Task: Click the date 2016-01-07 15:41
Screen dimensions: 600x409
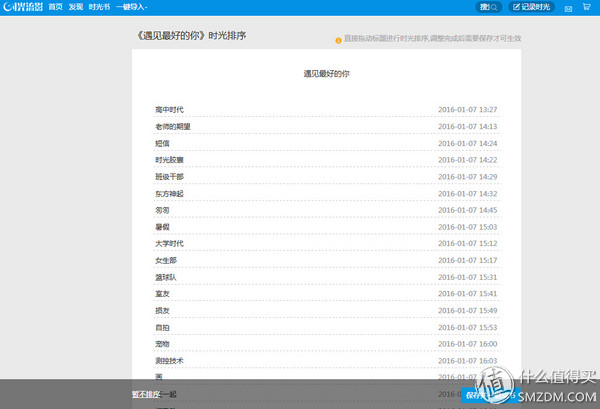Action: (468, 294)
